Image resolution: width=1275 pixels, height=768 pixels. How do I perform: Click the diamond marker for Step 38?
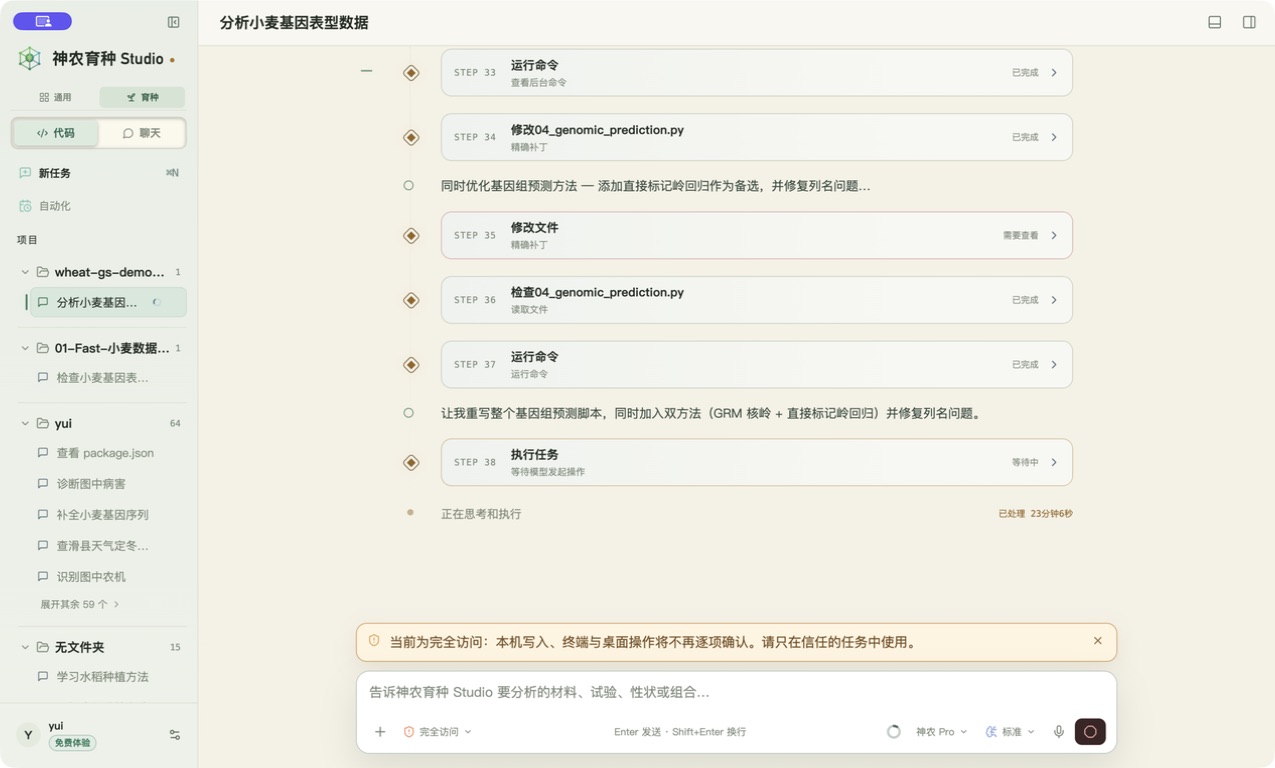[x=411, y=463]
